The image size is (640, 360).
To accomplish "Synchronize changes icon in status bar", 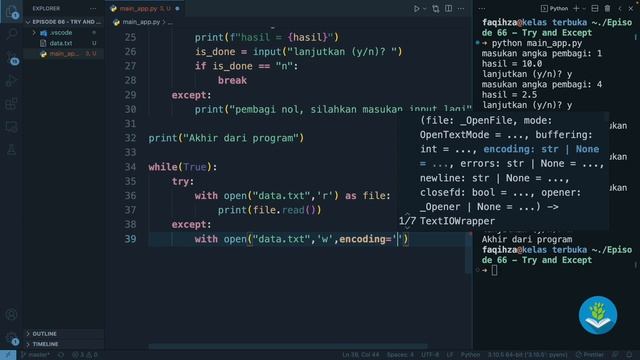I will click(61, 355).
